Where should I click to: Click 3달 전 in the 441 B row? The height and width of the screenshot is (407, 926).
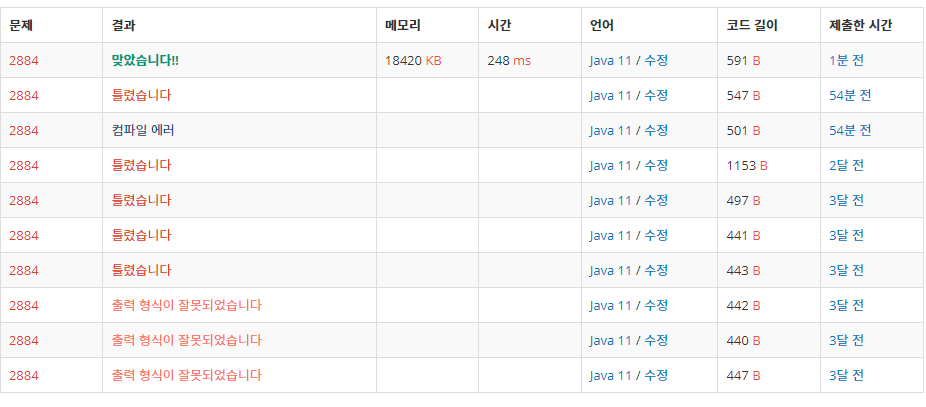(x=846, y=236)
